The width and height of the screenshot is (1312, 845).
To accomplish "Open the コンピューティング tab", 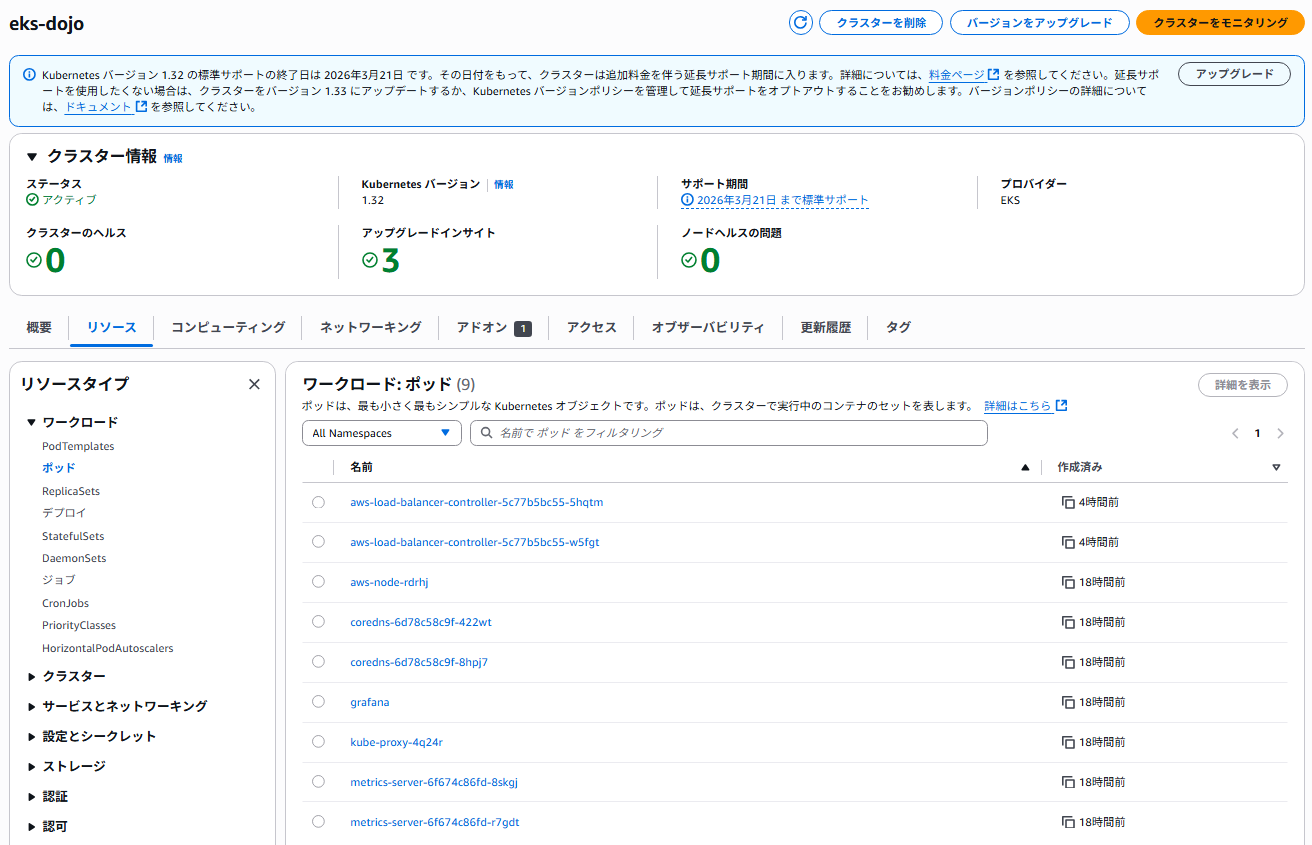I will 228,327.
